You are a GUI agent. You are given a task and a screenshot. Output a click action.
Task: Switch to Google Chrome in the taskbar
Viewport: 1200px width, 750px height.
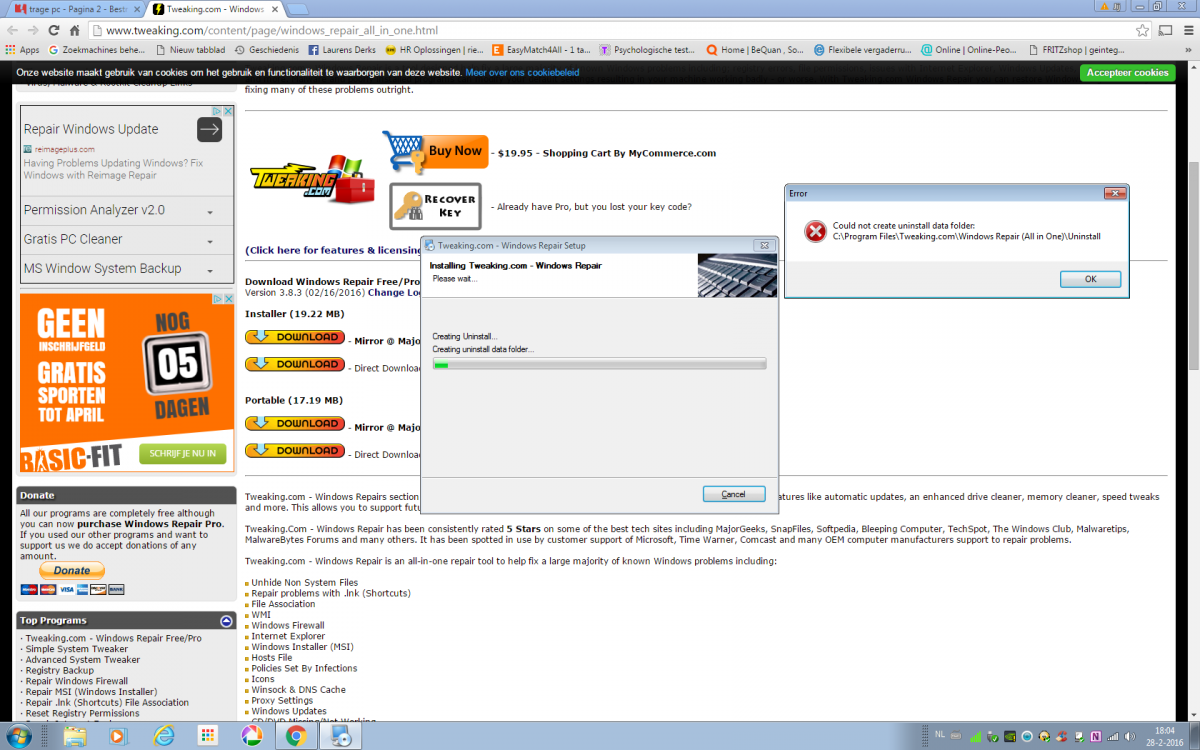click(296, 735)
